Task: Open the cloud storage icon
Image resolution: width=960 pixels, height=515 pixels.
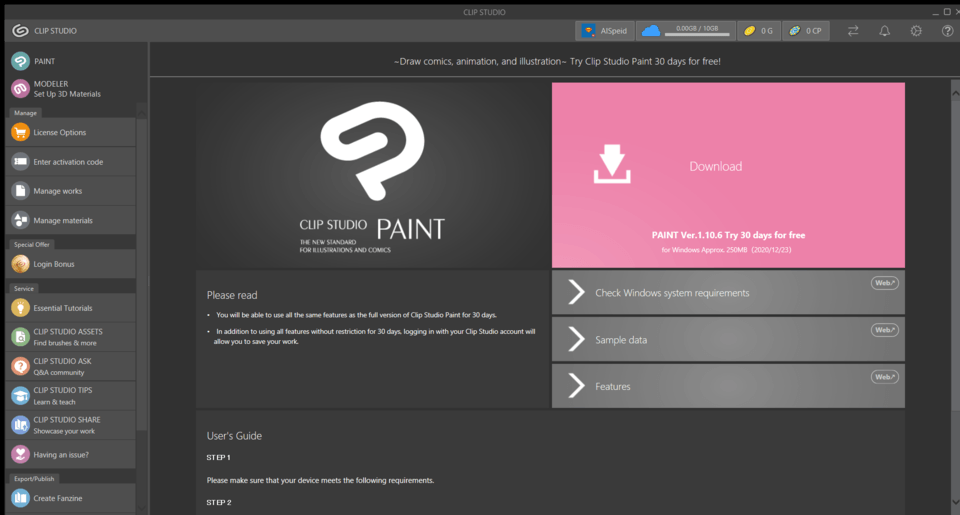Action: pyautogui.click(x=651, y=31)
